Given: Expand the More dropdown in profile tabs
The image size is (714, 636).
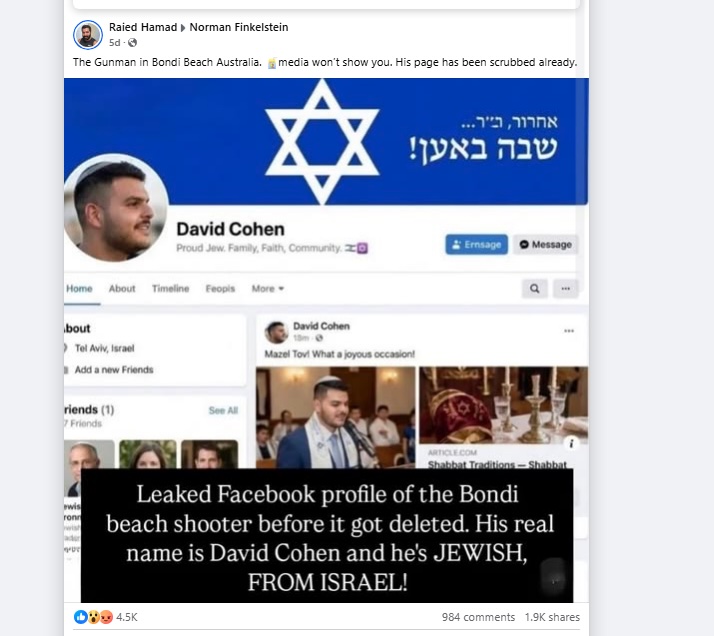Looking at the screenshot, I should pos(268,289).
